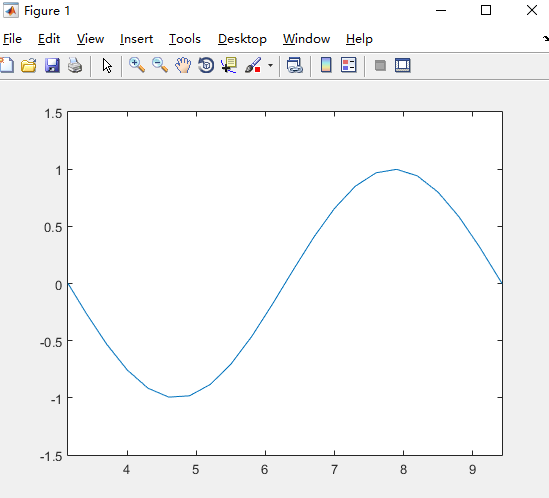Expand the brush color dropdown arrow
This screenshot has width=549, height=498.
click(x=270, y=65)
